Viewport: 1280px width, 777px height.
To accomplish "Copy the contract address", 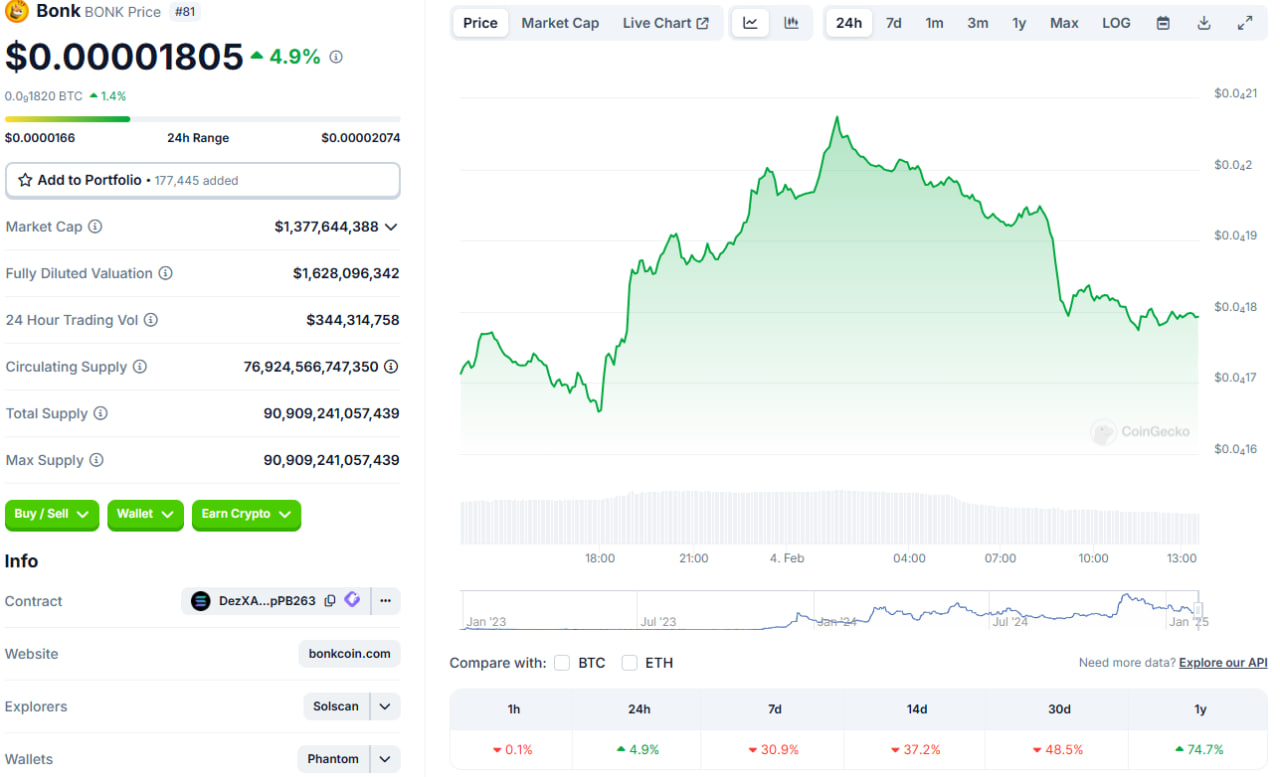I will pos(330,601).
